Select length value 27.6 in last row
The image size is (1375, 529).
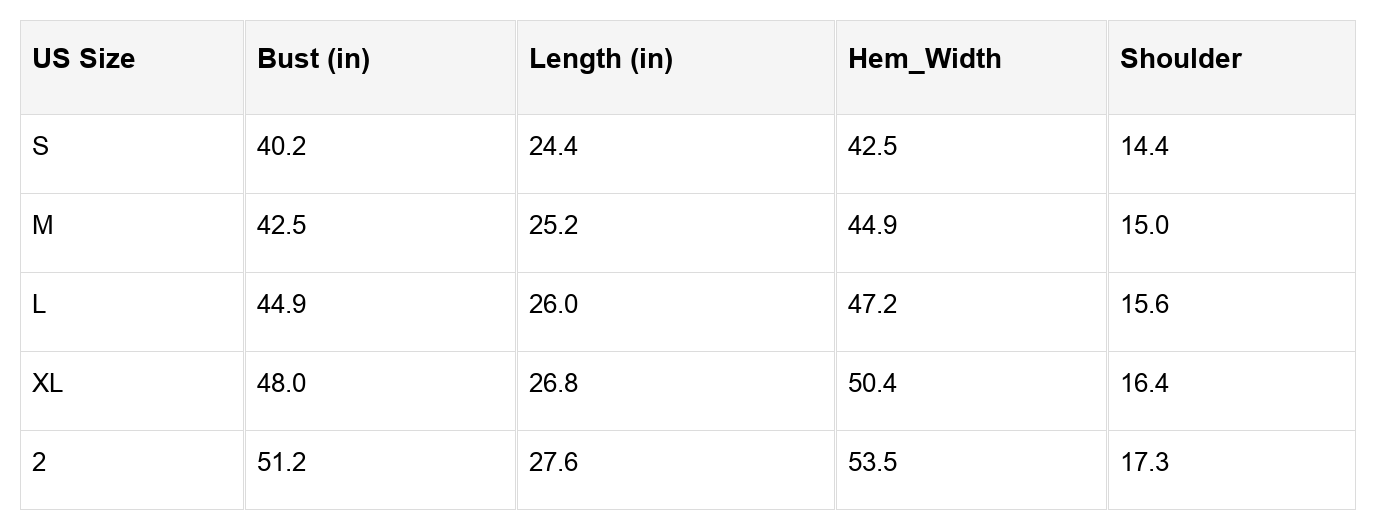[x=553, y=463]
